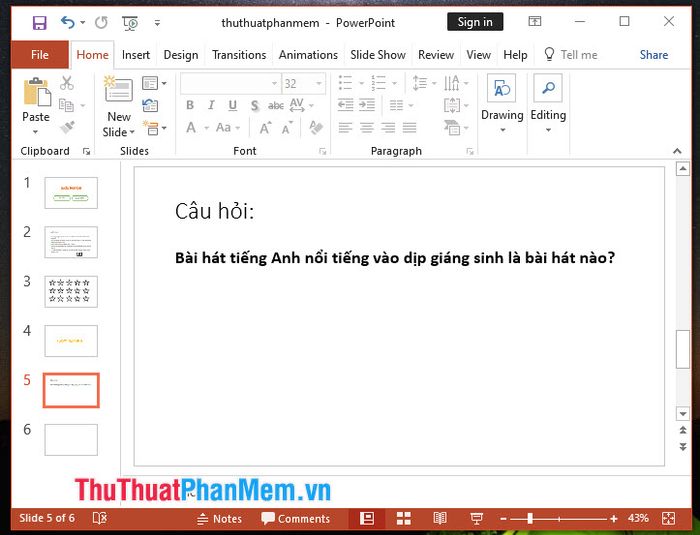Start slide show from beginning icon
Viewport: 700px width, 535px height.
pos(130,23)
